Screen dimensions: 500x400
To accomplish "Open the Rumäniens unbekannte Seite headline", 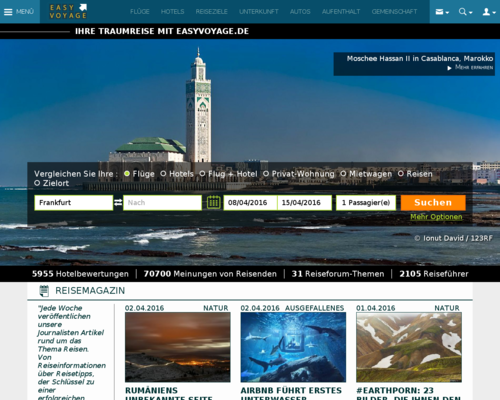I will (x=168, y=394).
